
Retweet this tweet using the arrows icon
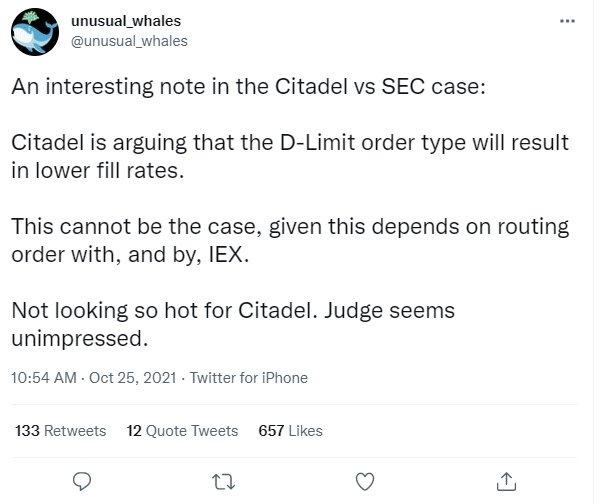pyautogui.click(x=224, y=482)
